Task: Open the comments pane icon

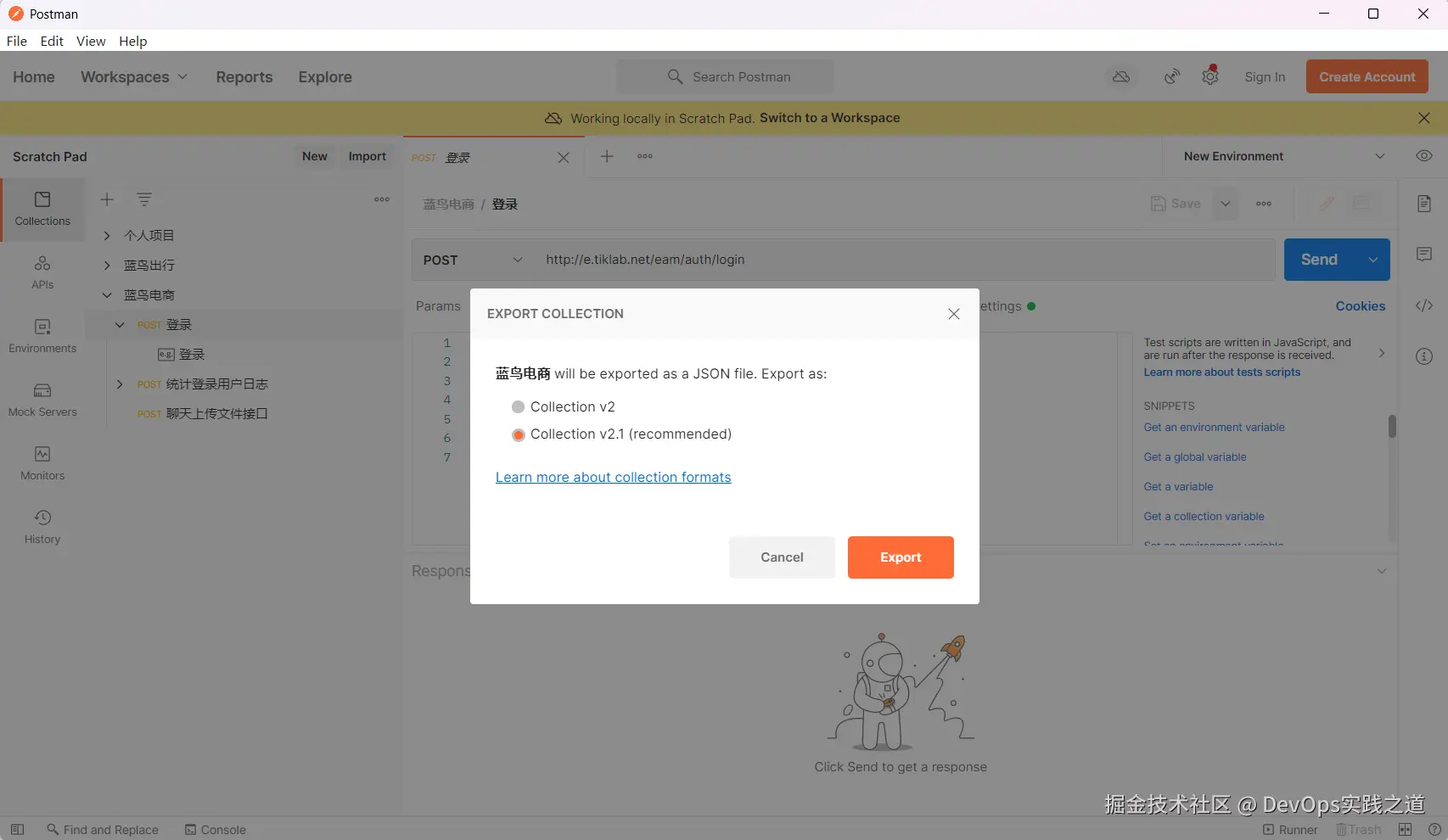Action: click(1424, 255)
